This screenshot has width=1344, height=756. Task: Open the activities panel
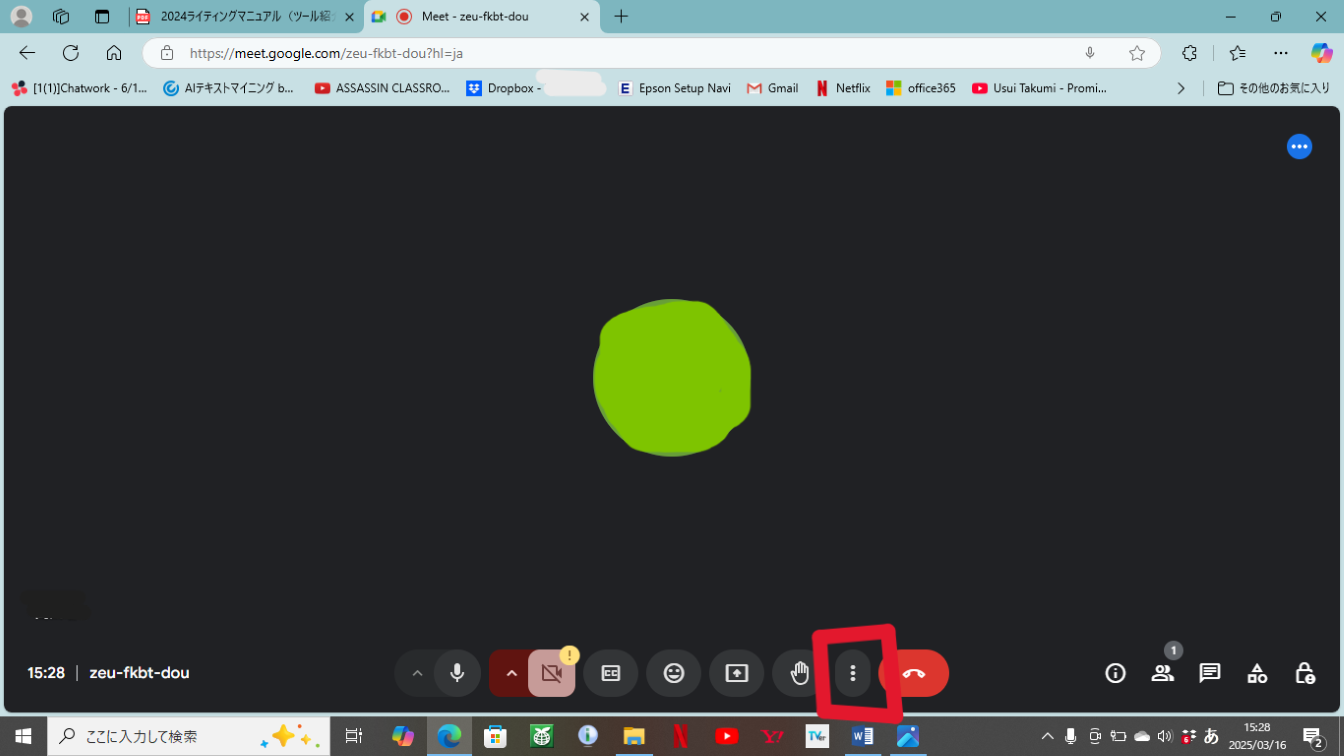click(1257, 673)
